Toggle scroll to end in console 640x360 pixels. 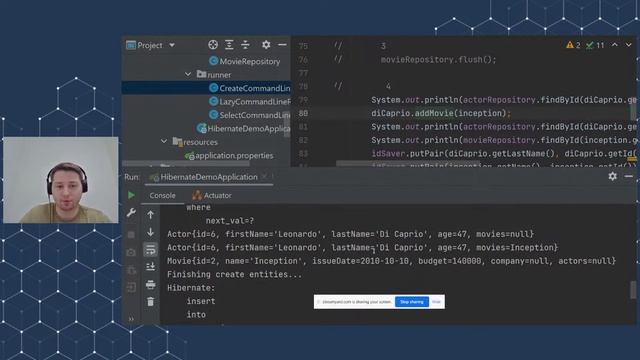pyautogui.click(x=151, y=267)
